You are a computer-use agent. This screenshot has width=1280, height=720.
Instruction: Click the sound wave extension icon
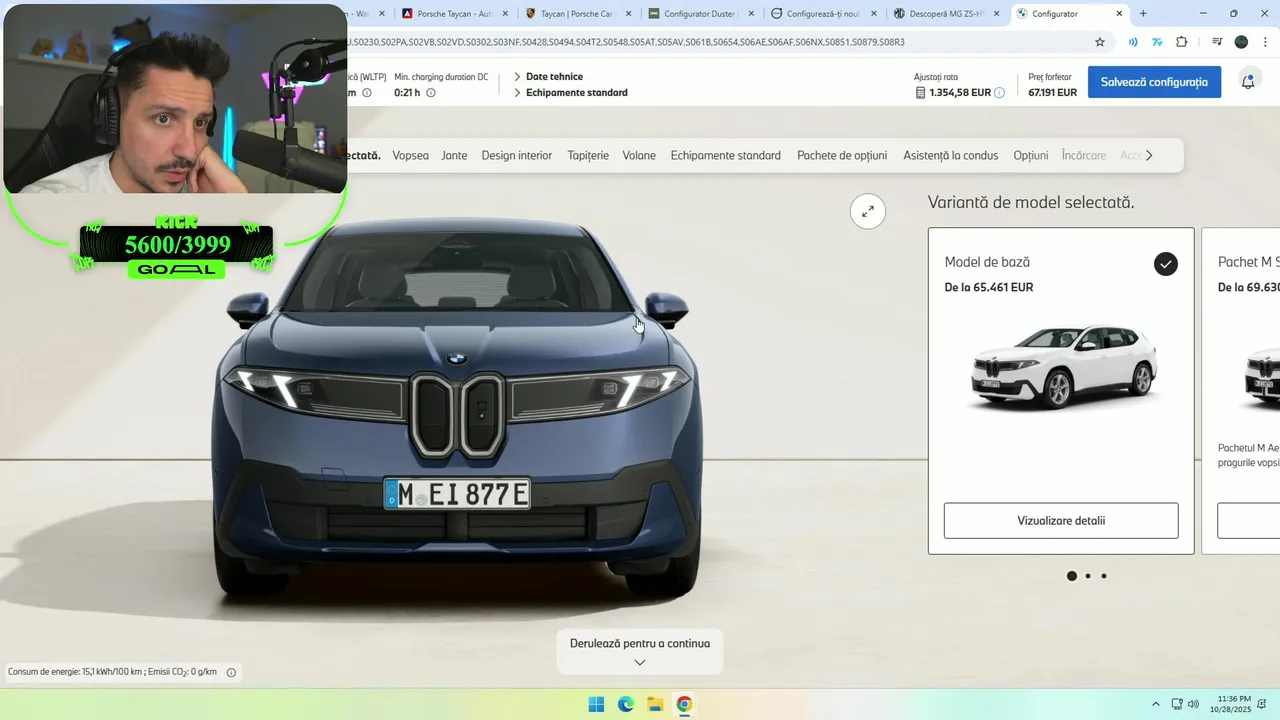pyautogui.click(x=1133, y=42)
